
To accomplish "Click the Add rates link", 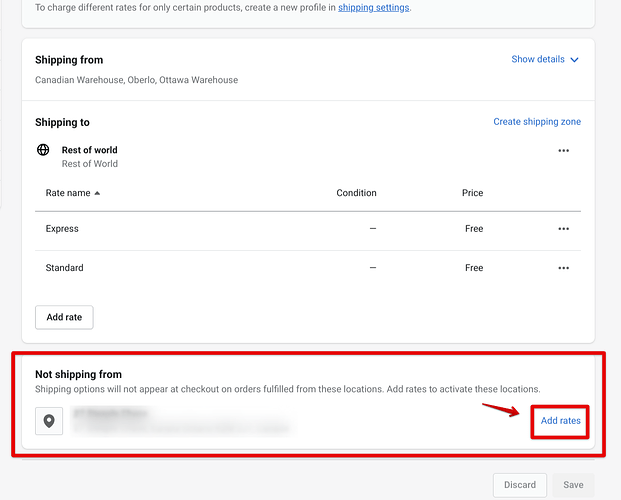I will coord(560,421).
